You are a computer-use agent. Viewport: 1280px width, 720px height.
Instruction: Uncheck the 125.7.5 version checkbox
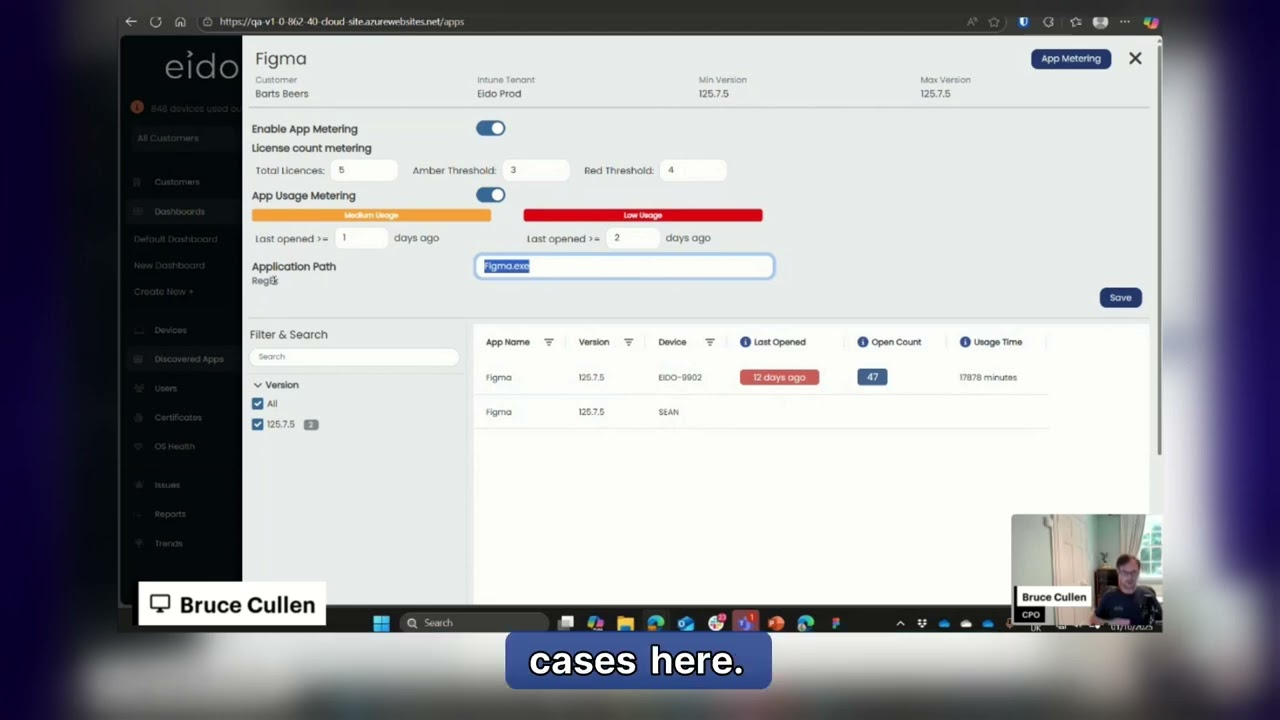[258, 424]
